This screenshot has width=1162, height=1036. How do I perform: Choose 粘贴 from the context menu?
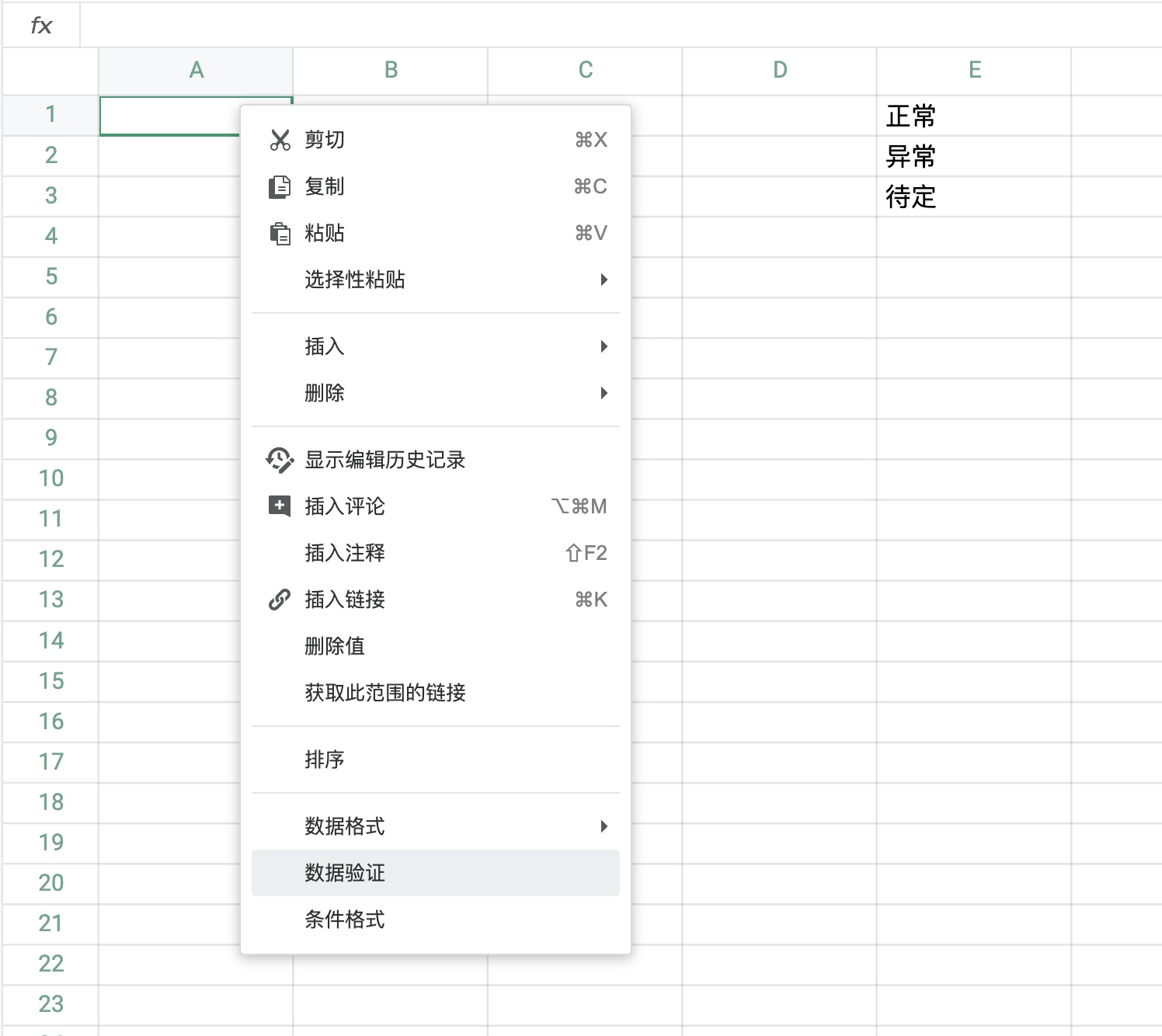pos(436,233)
